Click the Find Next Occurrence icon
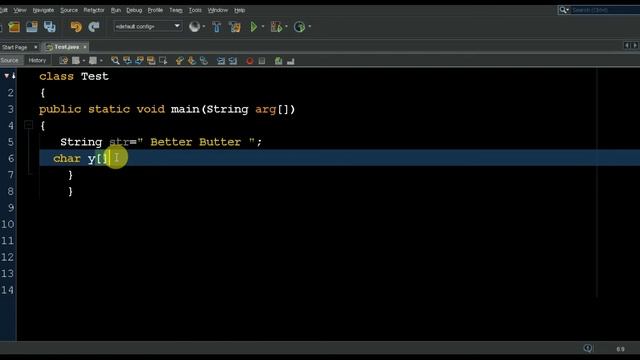 [x=139, y=61]
